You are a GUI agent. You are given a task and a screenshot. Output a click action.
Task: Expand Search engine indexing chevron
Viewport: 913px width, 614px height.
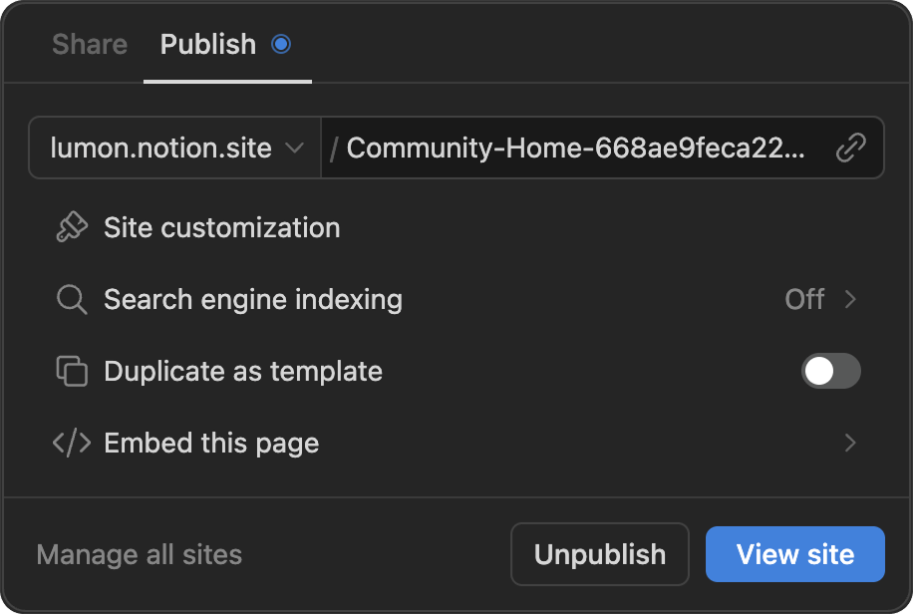851,299
